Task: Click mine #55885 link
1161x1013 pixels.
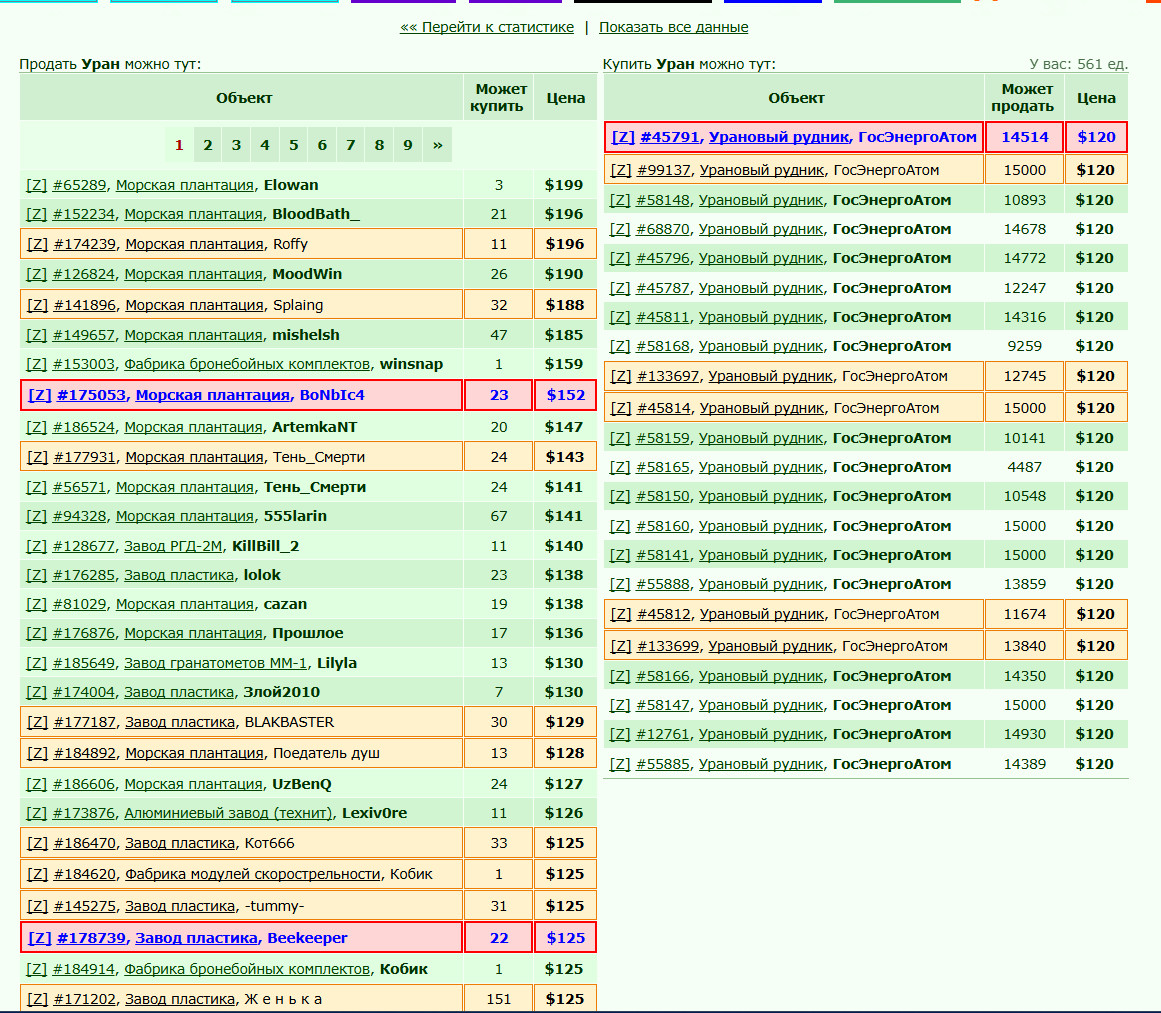Action: pyautogui.click(x=663, y=764)
